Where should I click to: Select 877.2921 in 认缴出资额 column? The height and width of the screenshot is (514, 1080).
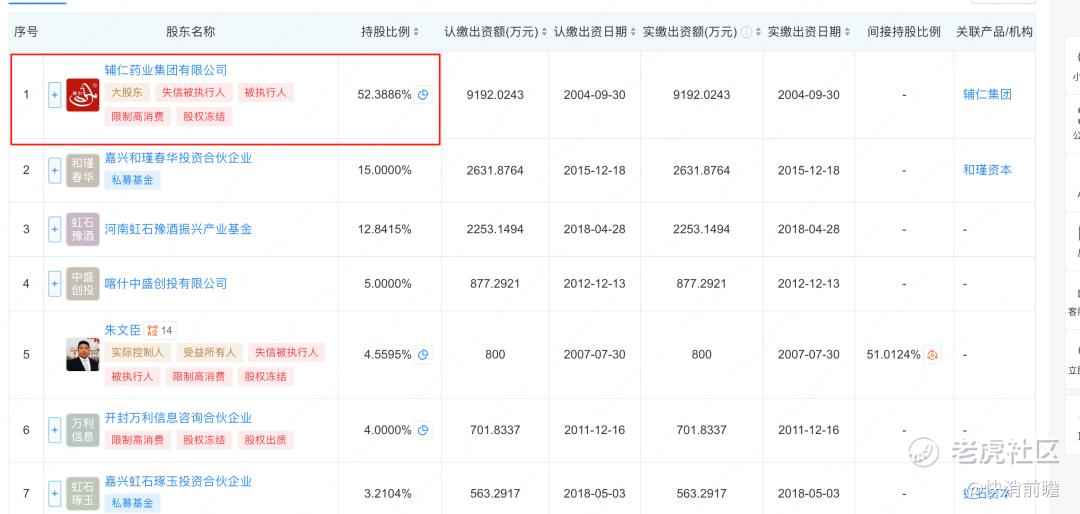tap(495, 283)
